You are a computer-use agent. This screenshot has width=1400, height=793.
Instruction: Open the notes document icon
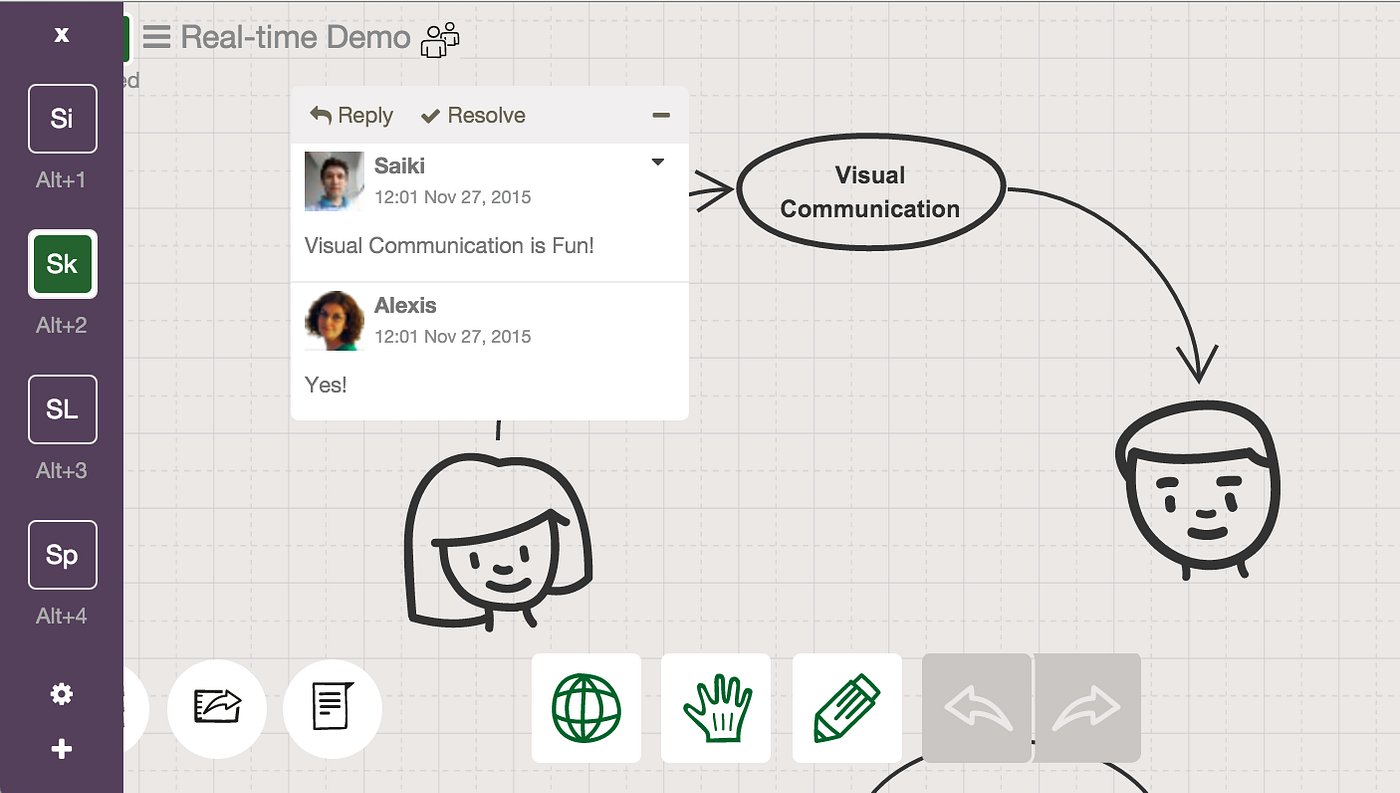(x=332, y=708)
